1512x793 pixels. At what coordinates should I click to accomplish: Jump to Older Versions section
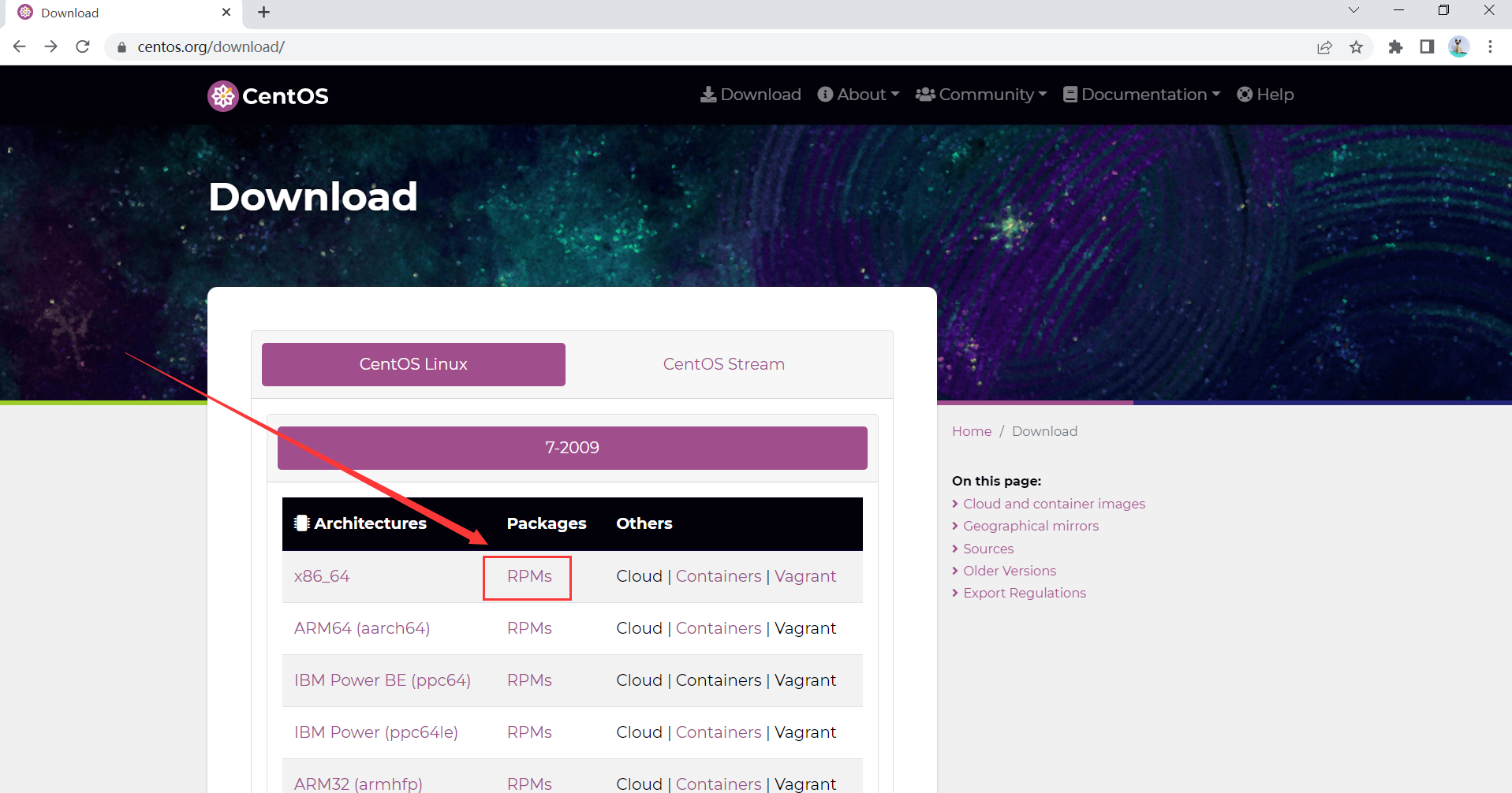[1010, 571]
